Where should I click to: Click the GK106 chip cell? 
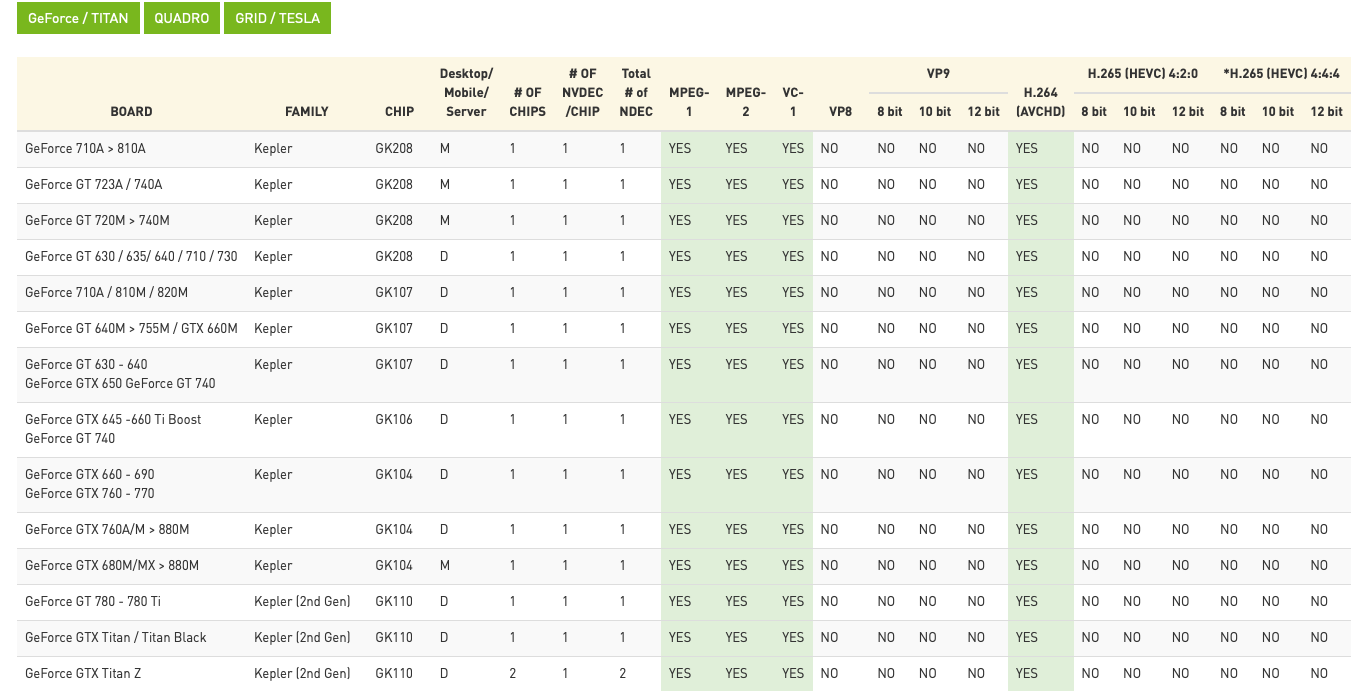pyautogui.click(x=394, y=420)
